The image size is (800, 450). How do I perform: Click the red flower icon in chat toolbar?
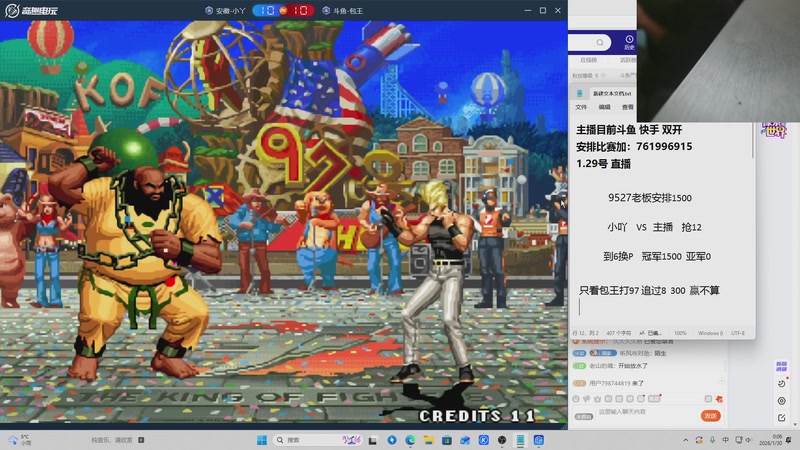719,399
